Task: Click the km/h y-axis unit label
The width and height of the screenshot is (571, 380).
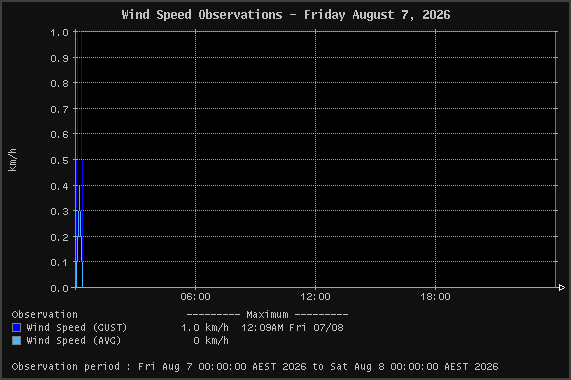Action: (12, 160)
